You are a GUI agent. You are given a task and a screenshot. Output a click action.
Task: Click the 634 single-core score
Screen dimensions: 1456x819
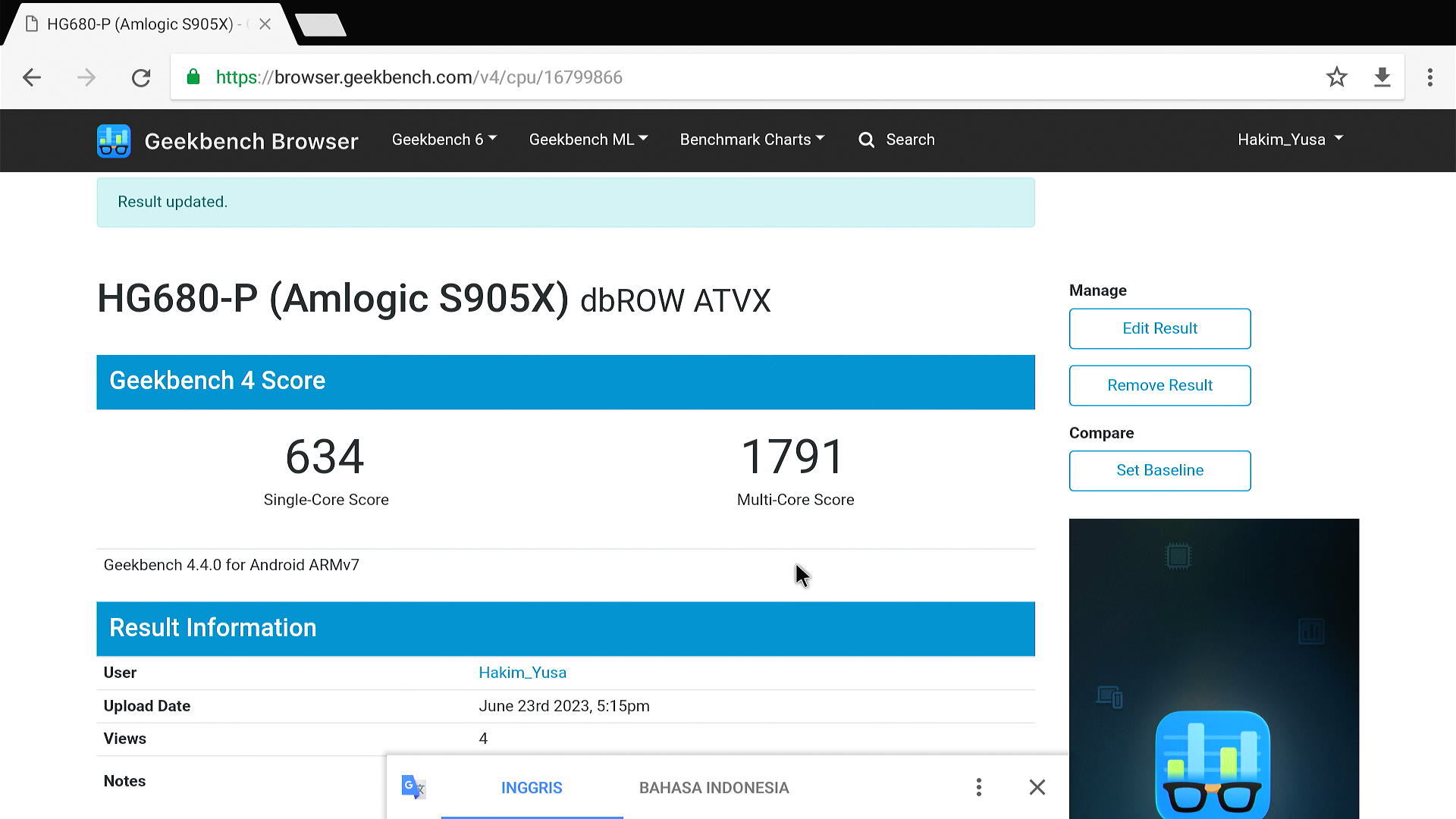[325, 457]
